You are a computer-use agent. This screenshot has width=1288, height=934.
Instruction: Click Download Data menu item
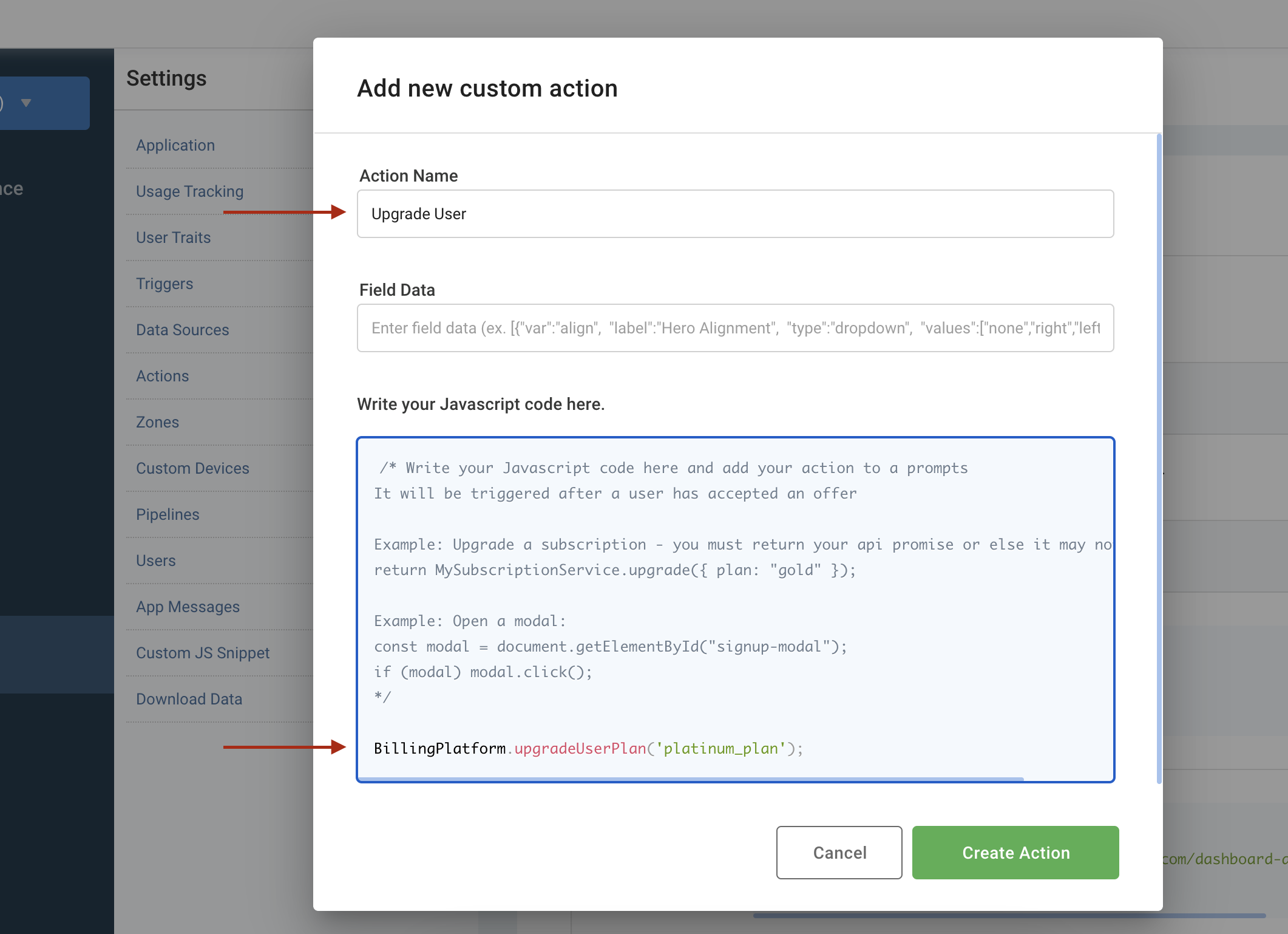(189, 699)
